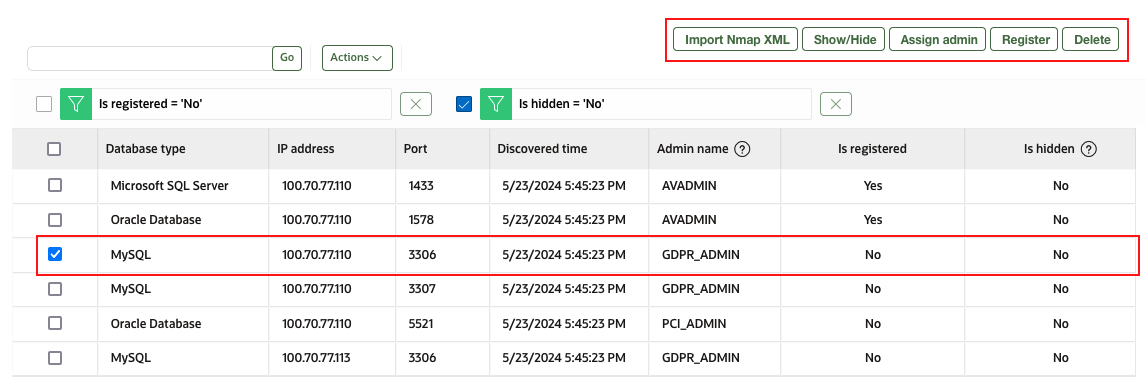Click port 1578 cell
This screenshot has height=383, width=1146.
click(421, 220)
